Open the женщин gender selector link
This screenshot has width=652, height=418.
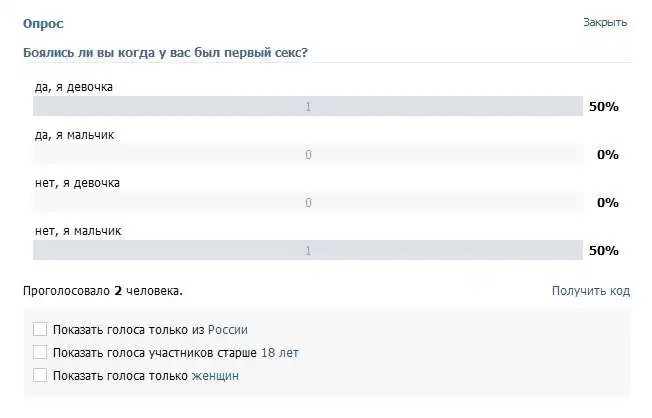[x=215, y=376]
